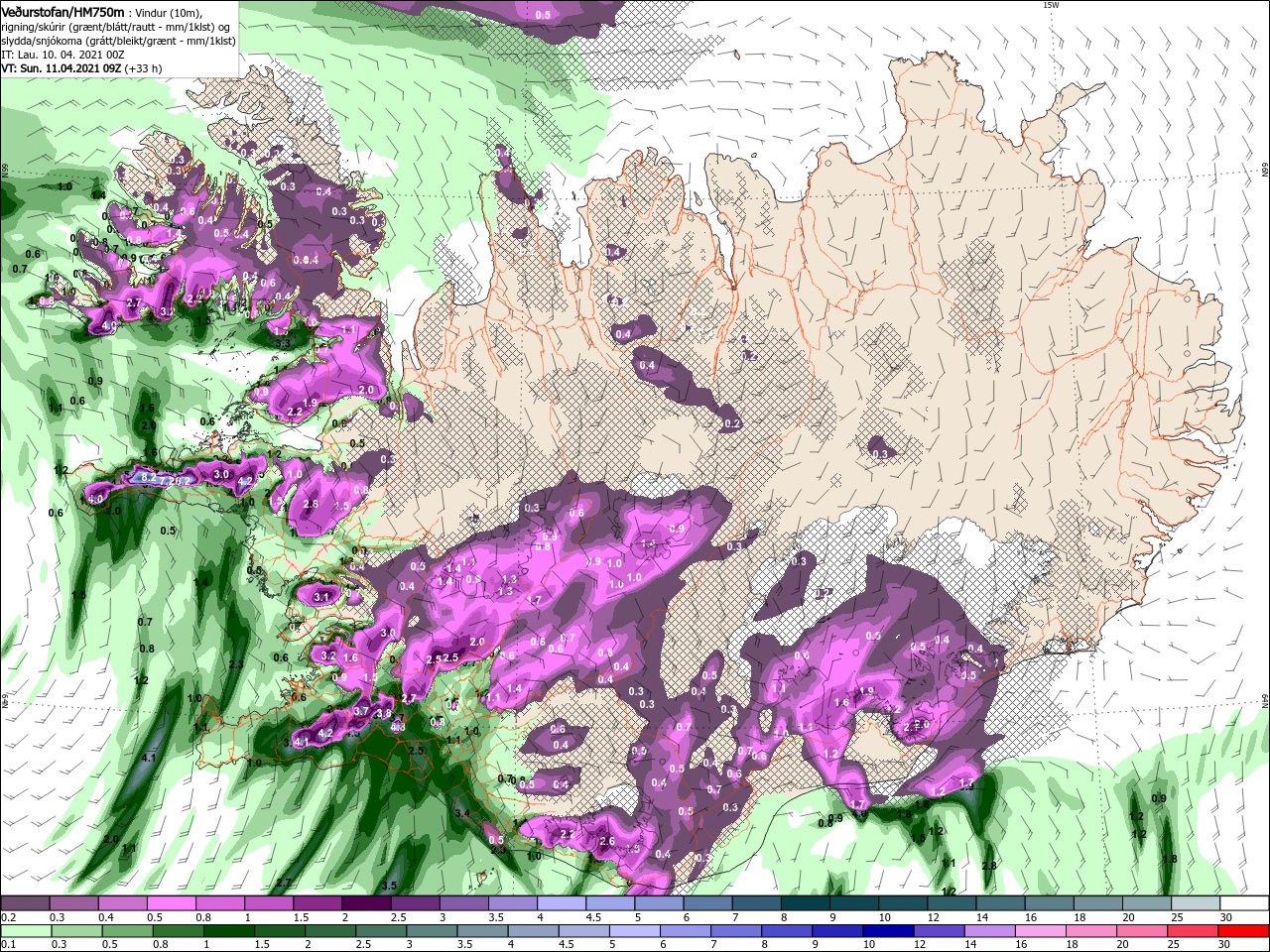Select the rain scale swatch from 3 to 3.5
This screenshot has height=952, width=1270.
(x=431, y=931)
